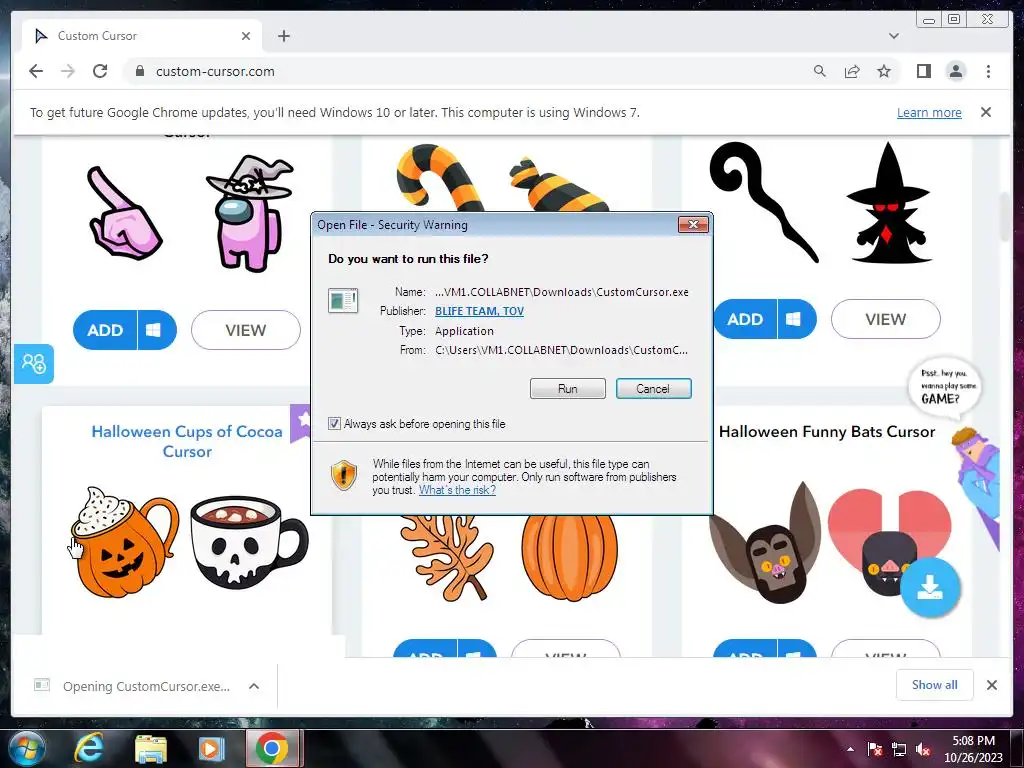Go back to the previous page
Viewport: 1024px width, 768px height.
[36, 71]
